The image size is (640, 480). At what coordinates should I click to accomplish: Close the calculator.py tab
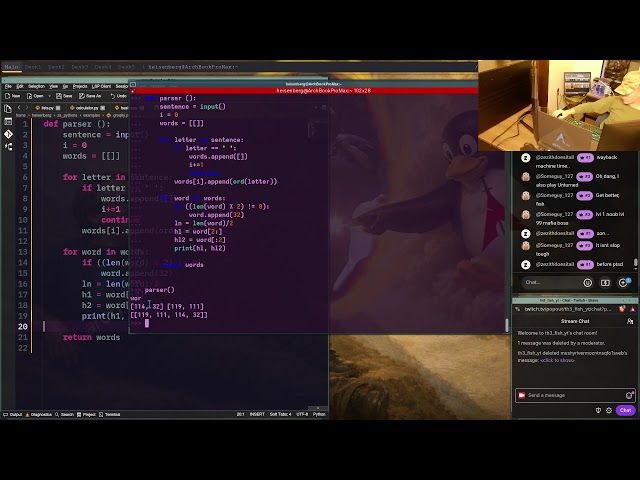[102, 108]
